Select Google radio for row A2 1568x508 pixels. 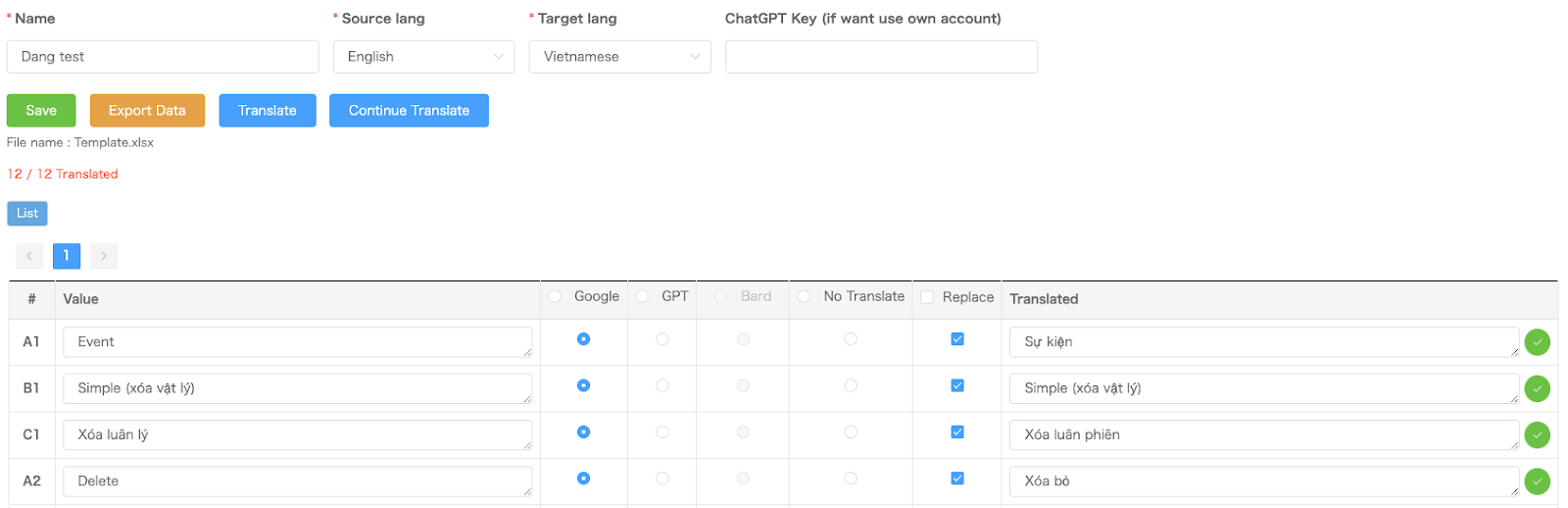[583, 478]
